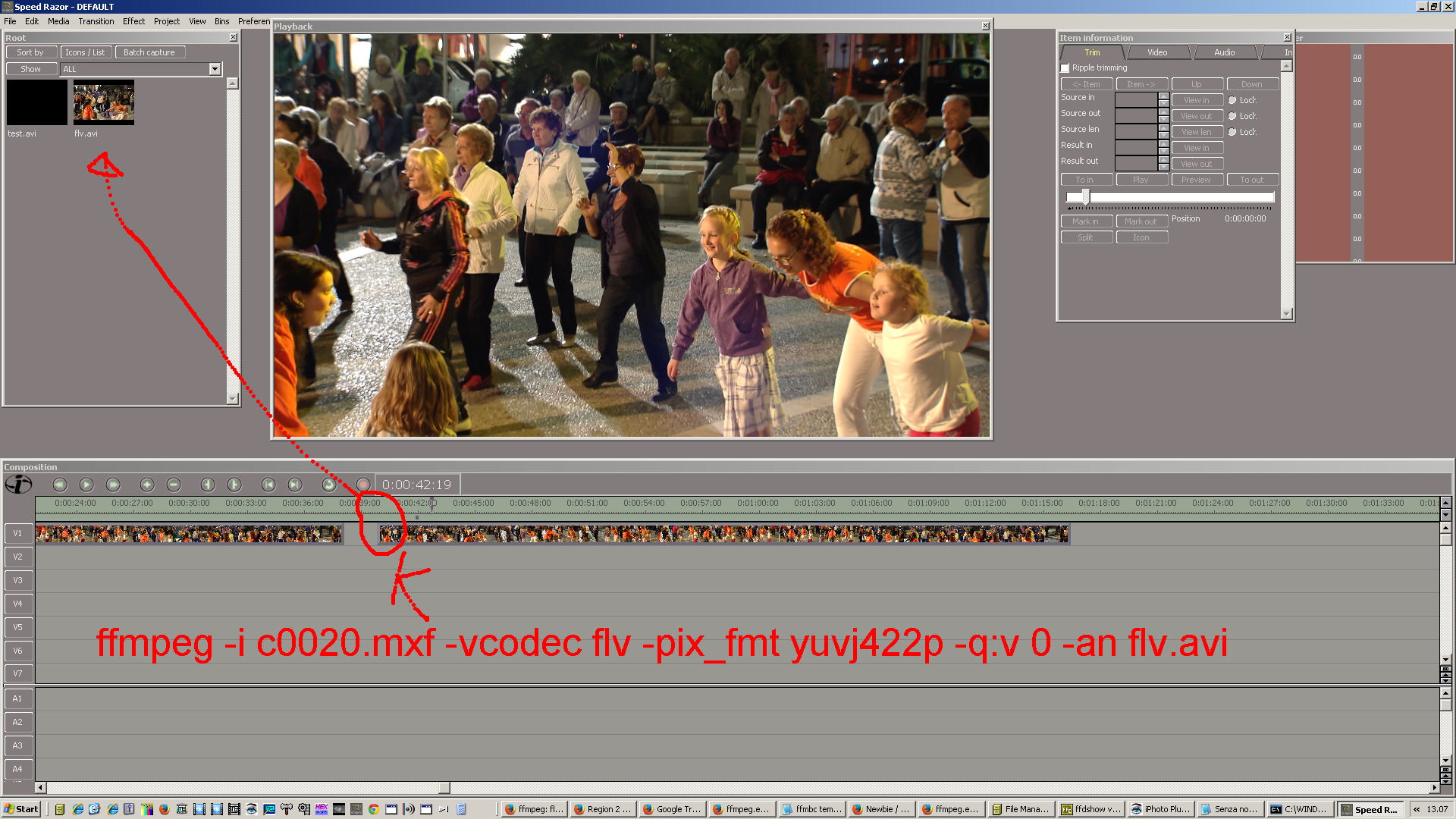Click the trim position slider handle
The height and width of the screenshot is (819, 1456).
pyautogui.click(x=1086, y=197)
